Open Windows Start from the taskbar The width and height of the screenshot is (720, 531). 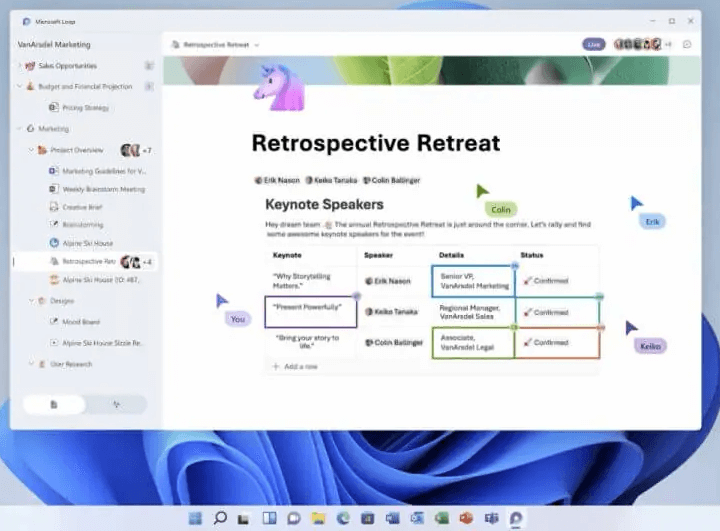click(195, 519)
